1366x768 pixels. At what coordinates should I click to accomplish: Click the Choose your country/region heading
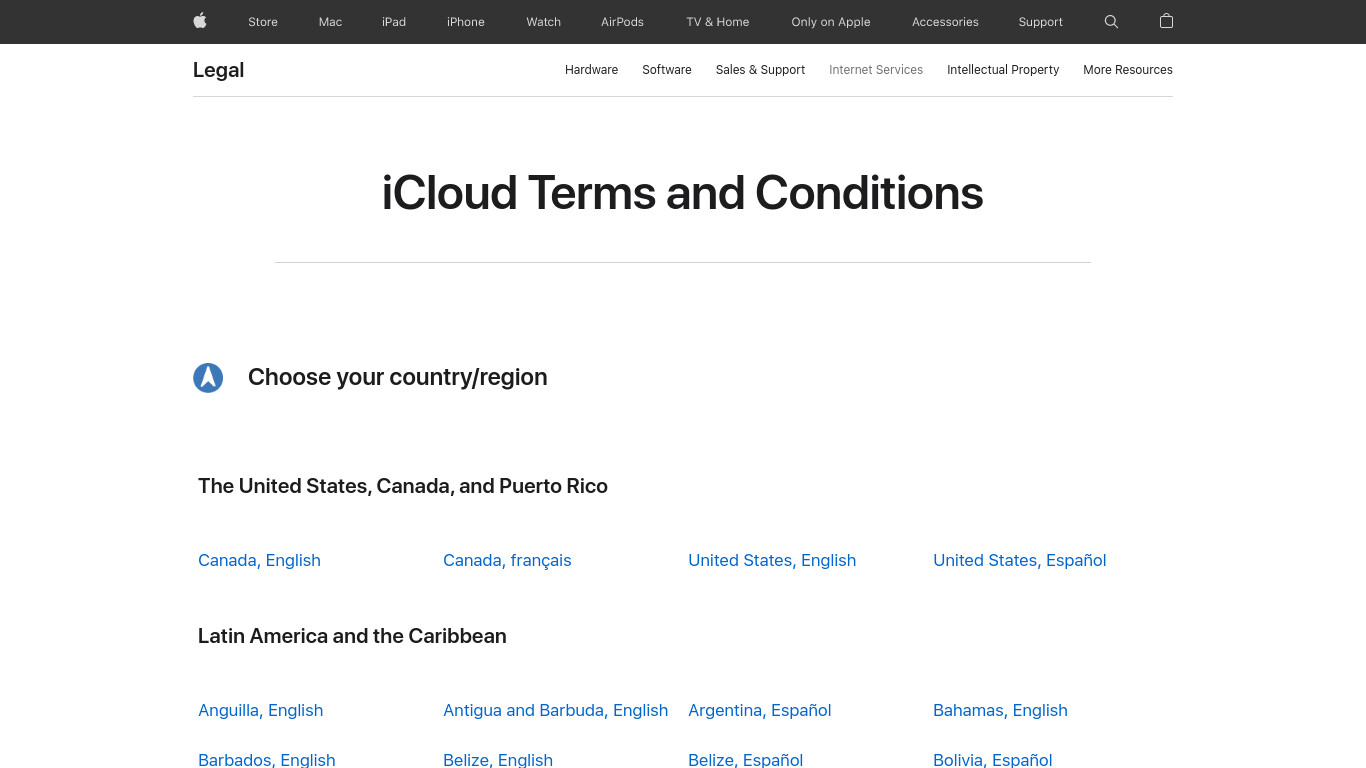pos(398,377)
